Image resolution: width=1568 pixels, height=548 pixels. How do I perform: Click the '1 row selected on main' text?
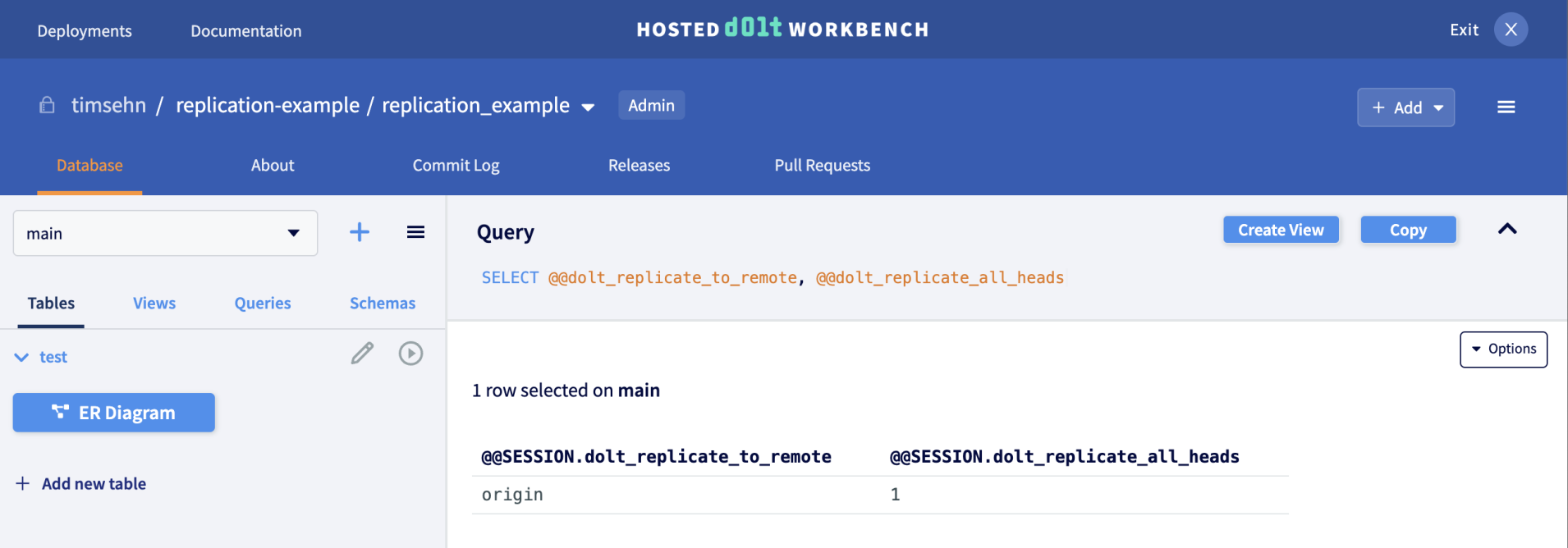[x=566, y=390]
